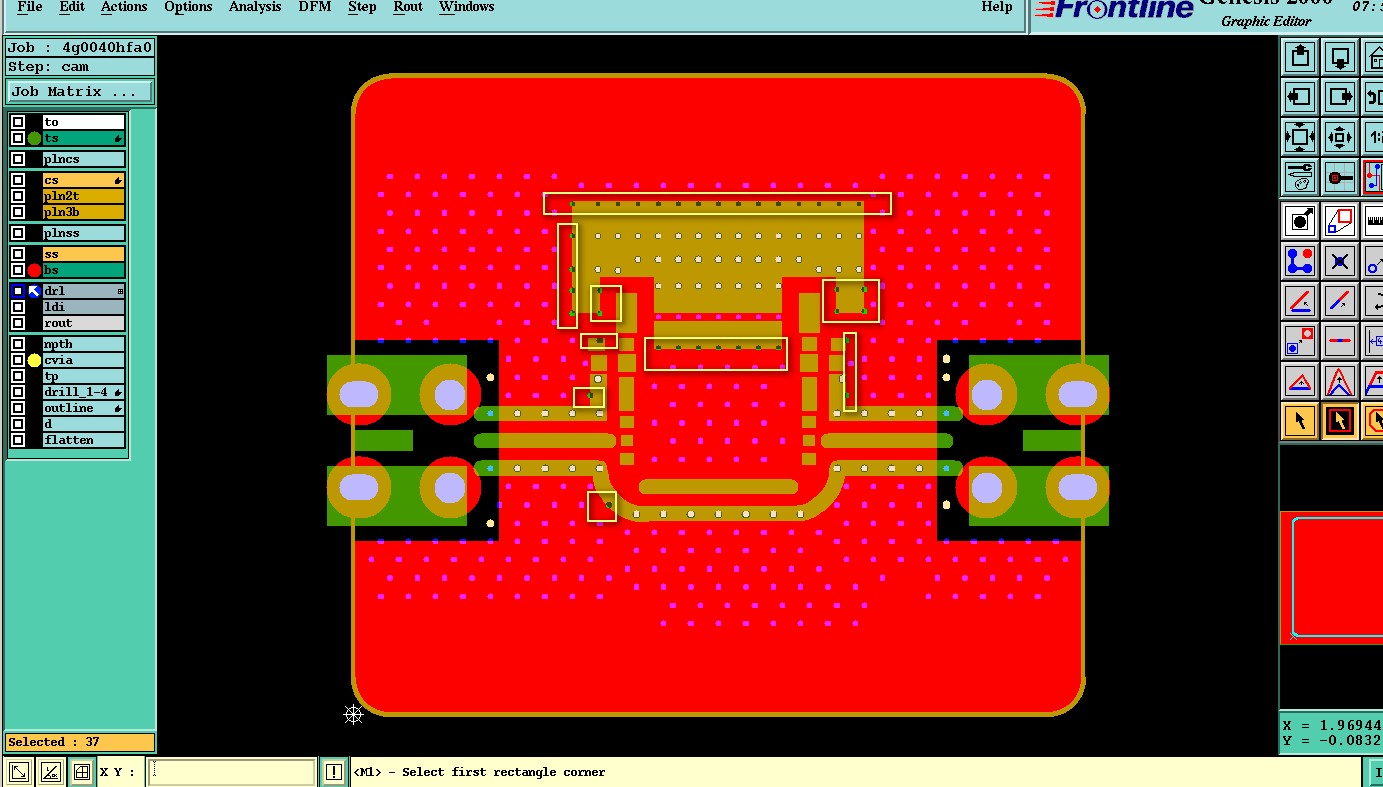The width and height of the screenshot is (1383, 787).
Task: Select the rectangle area selection arrow tool
Action: (1340, 421)
